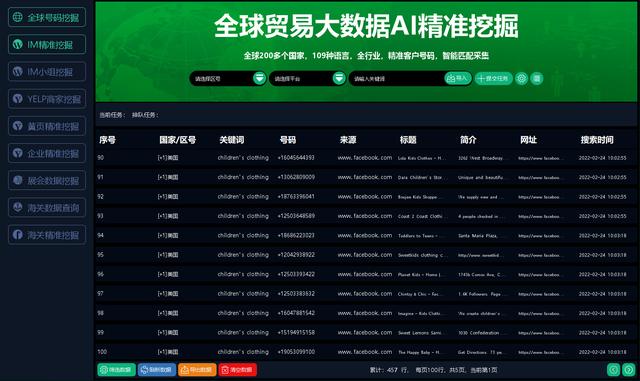Go to YELP商家挖掘

pyautogui.click(x=47, y=99)
